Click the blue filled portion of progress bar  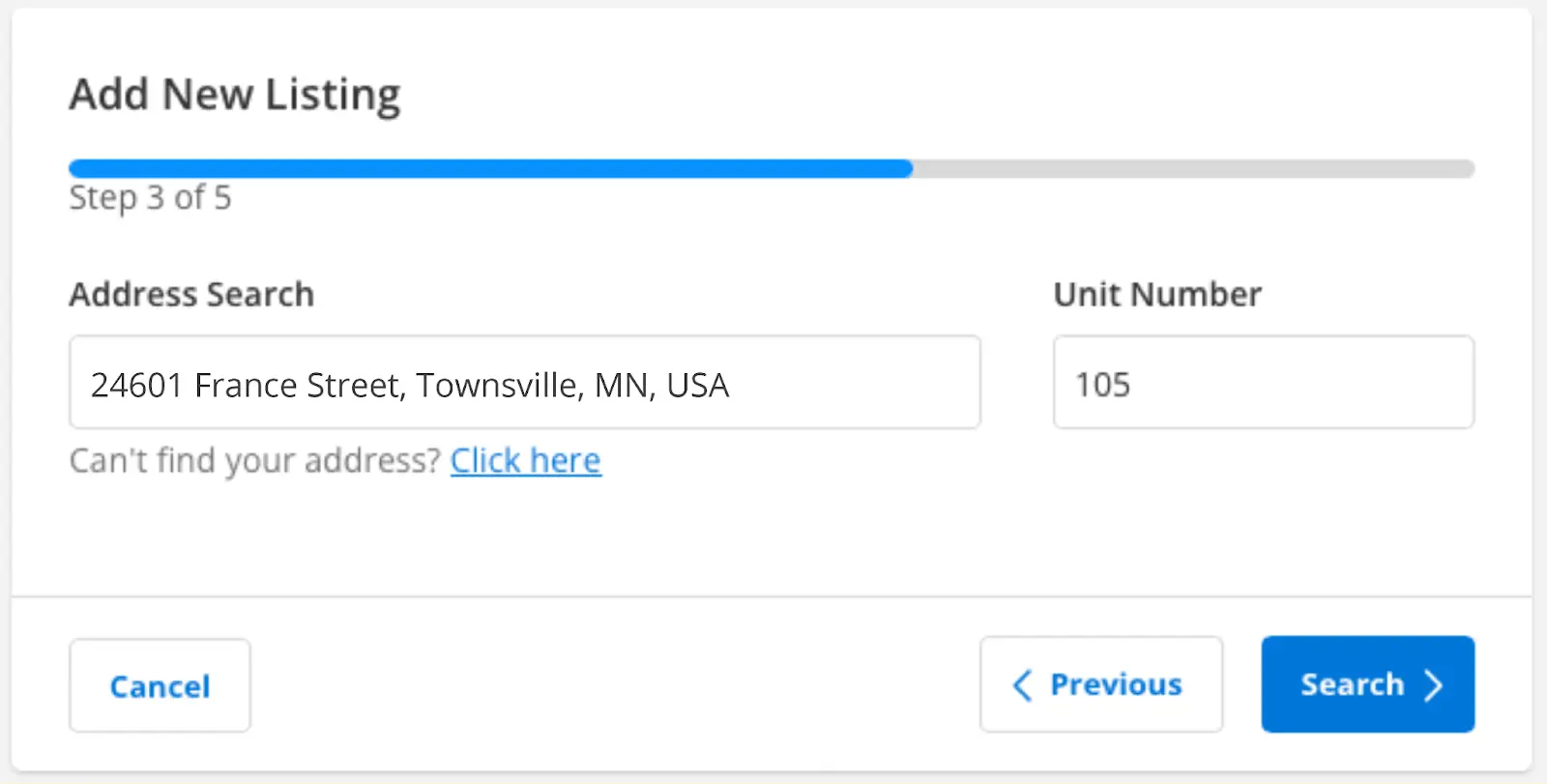click(491, 168)
